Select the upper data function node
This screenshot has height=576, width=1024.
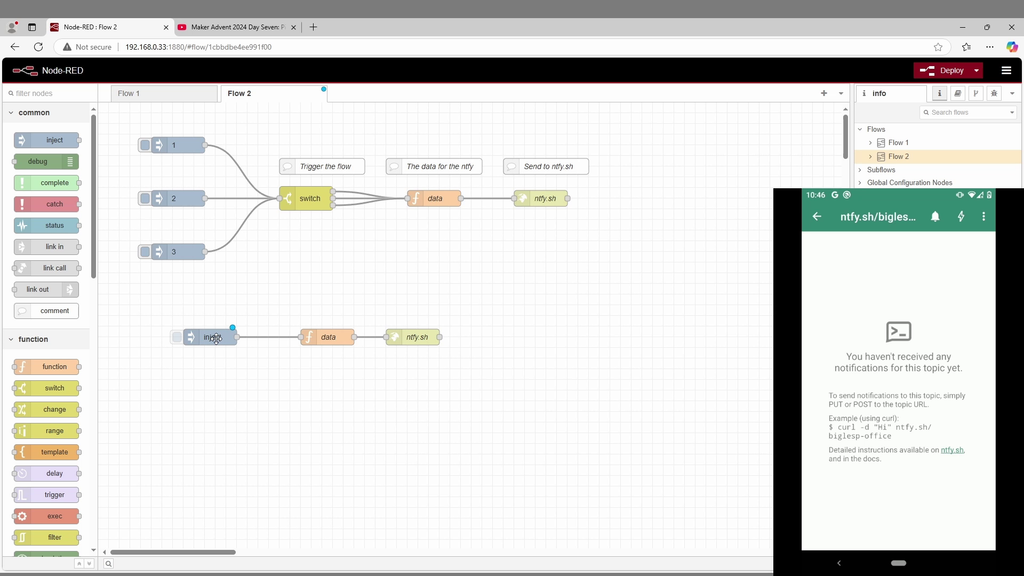(434, 199)
